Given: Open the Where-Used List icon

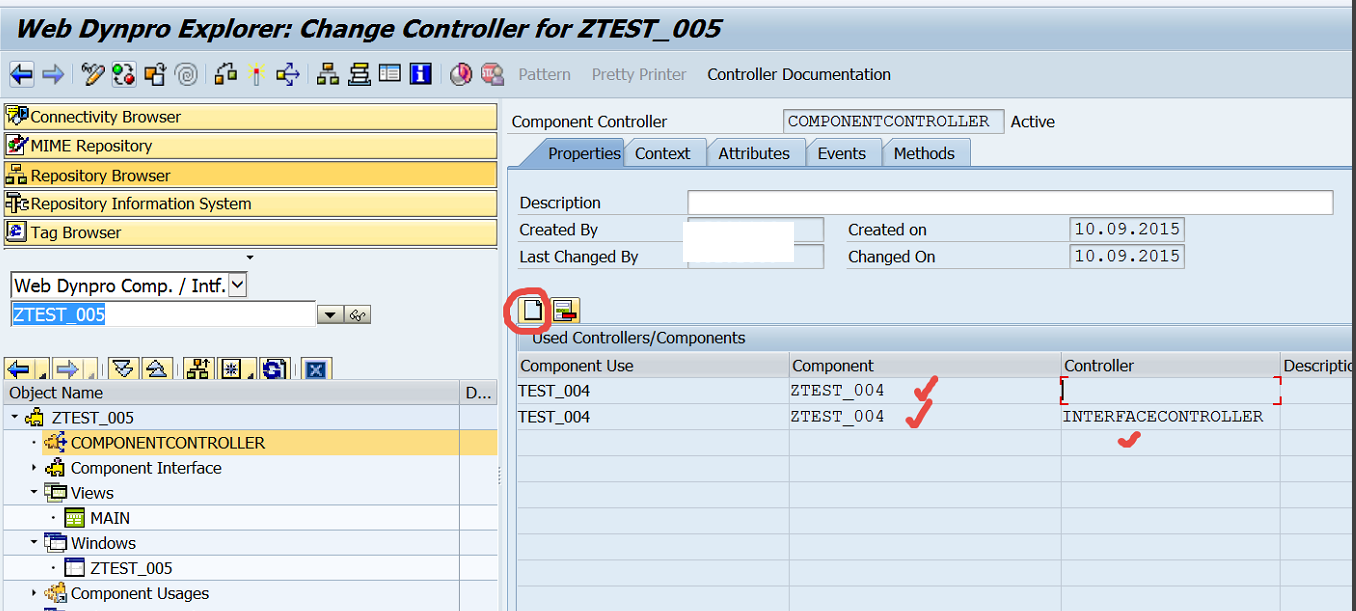Looking at the screenshot, I should coord(287,74).
